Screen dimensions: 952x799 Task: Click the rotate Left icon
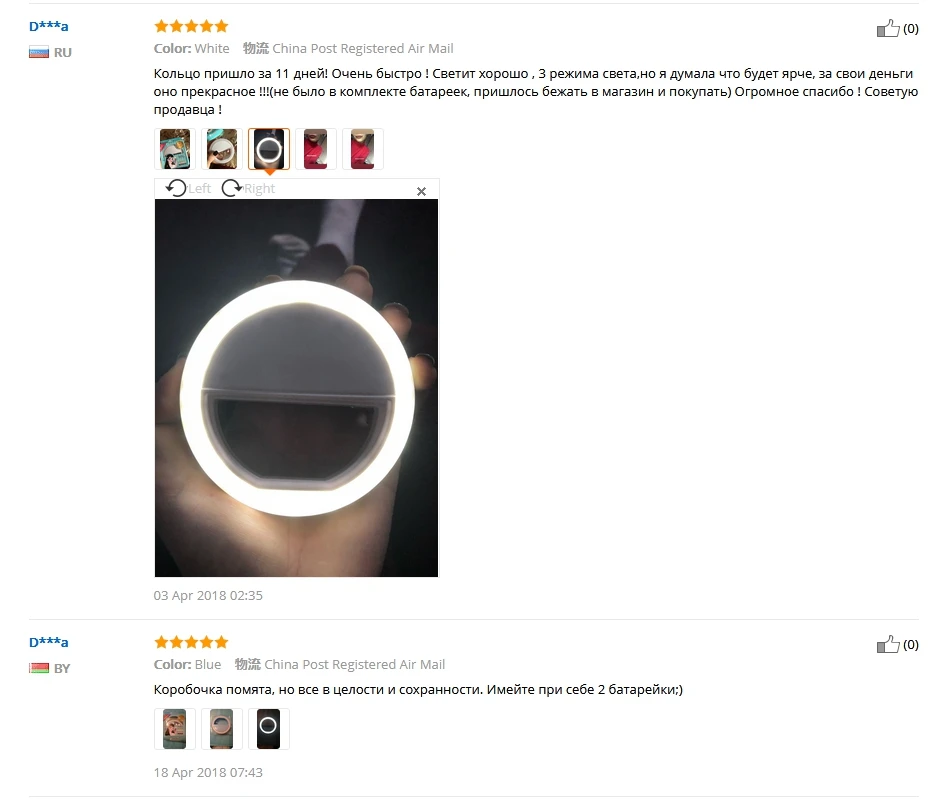pyautogui.click(x=176, y=188)
